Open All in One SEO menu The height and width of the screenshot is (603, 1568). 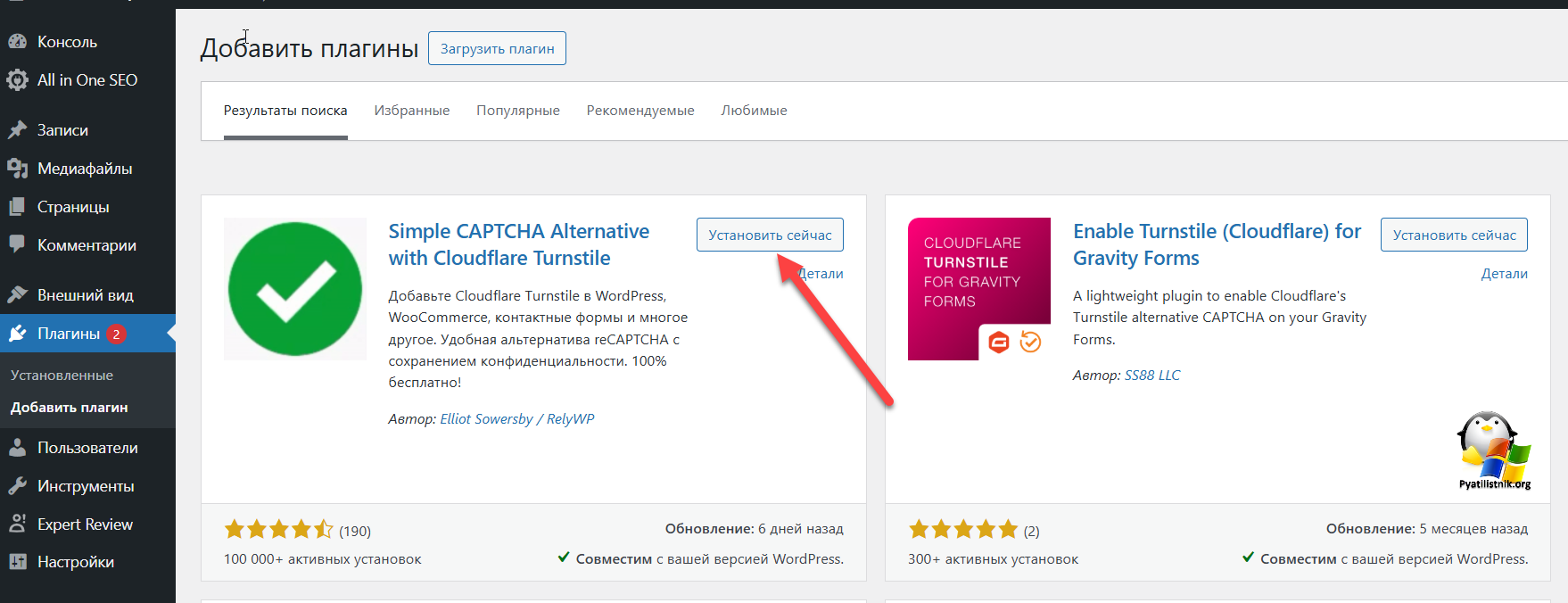pos(87,80)
